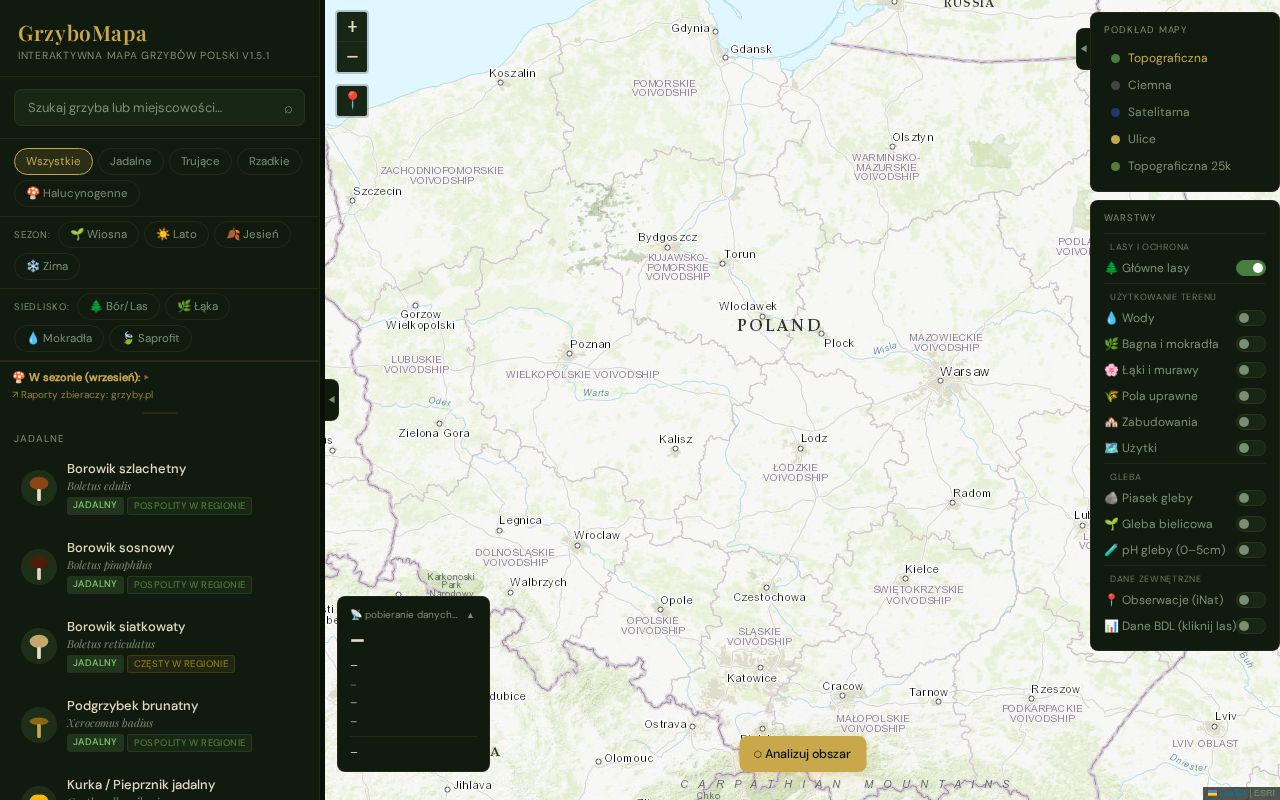Collapse the data loading panel arrow
1280x800 pixels.
pos(470,615)
